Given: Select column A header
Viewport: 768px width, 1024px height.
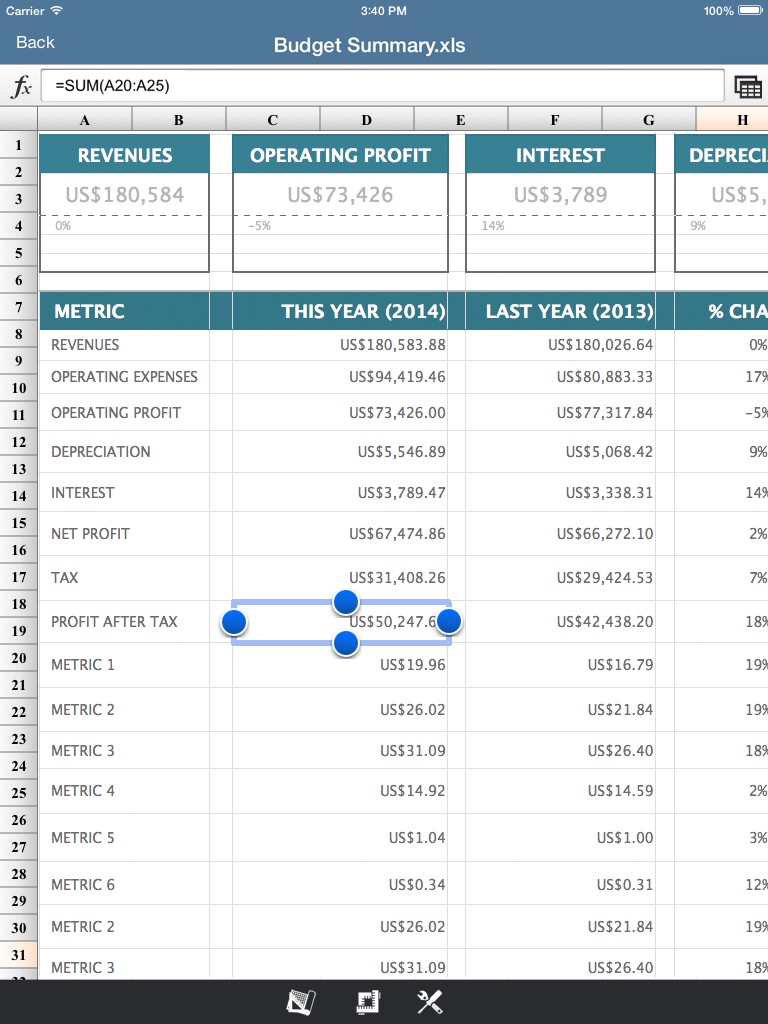Looking at the screenshot, I should [x=85, y=120].
